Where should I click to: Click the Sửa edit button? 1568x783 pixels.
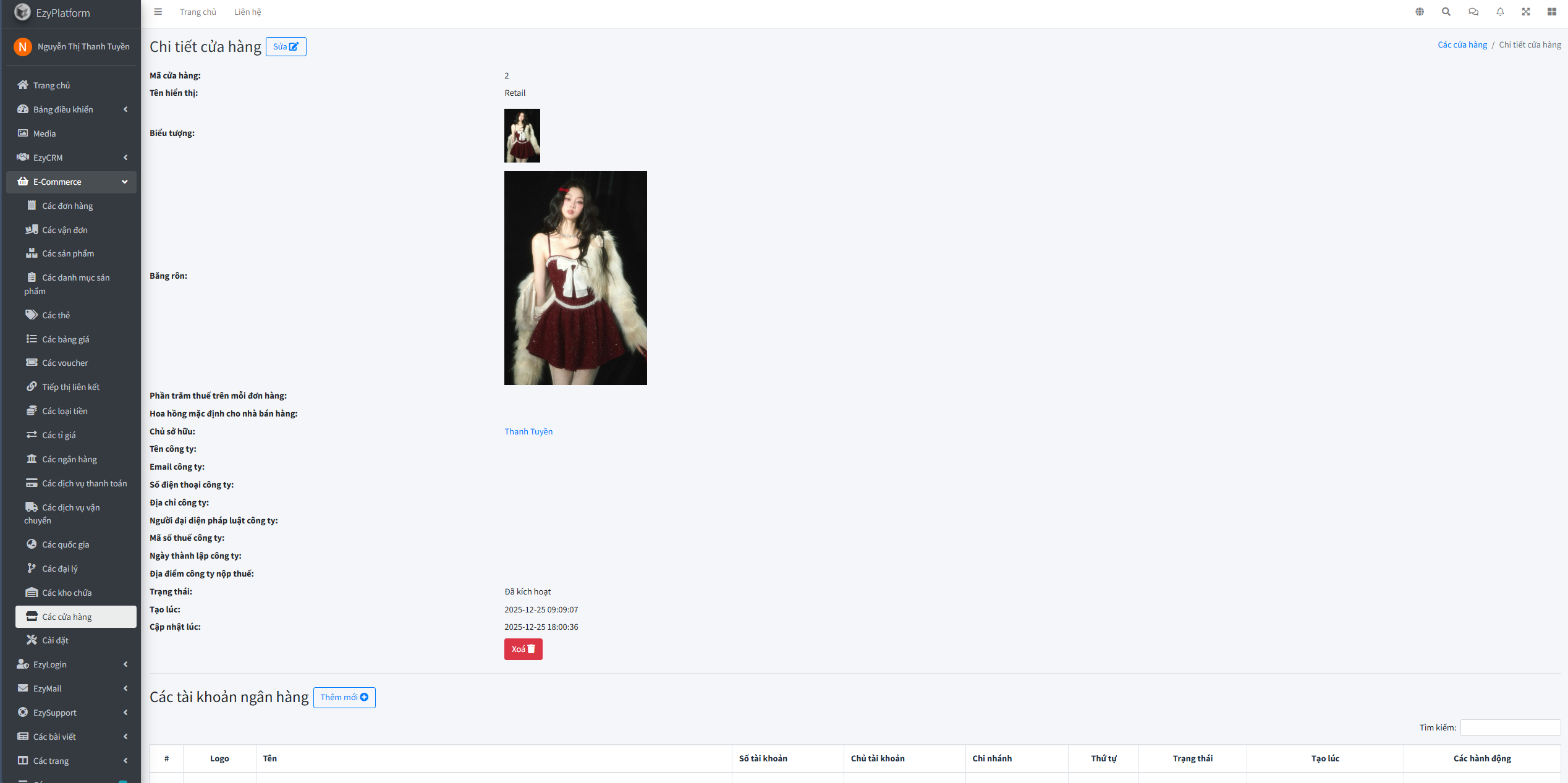[286, 47]
